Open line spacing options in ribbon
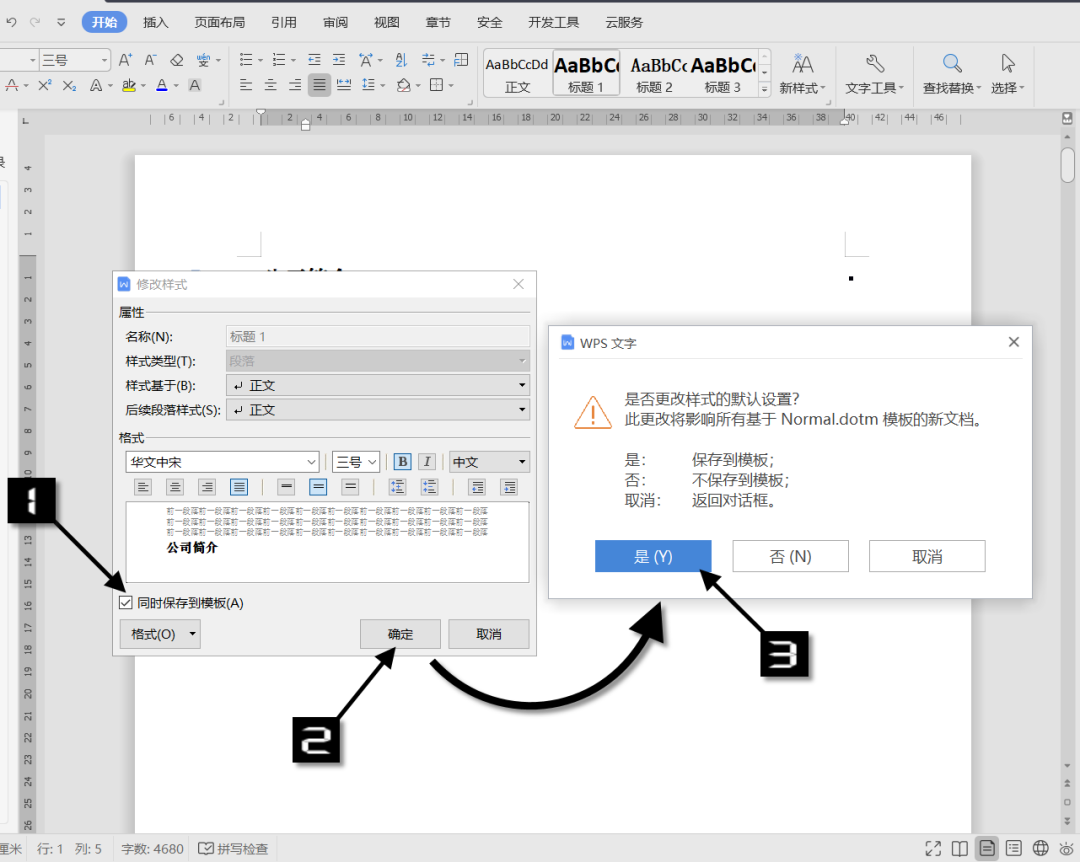The image size is (1080, 862). tap(369, 85)
